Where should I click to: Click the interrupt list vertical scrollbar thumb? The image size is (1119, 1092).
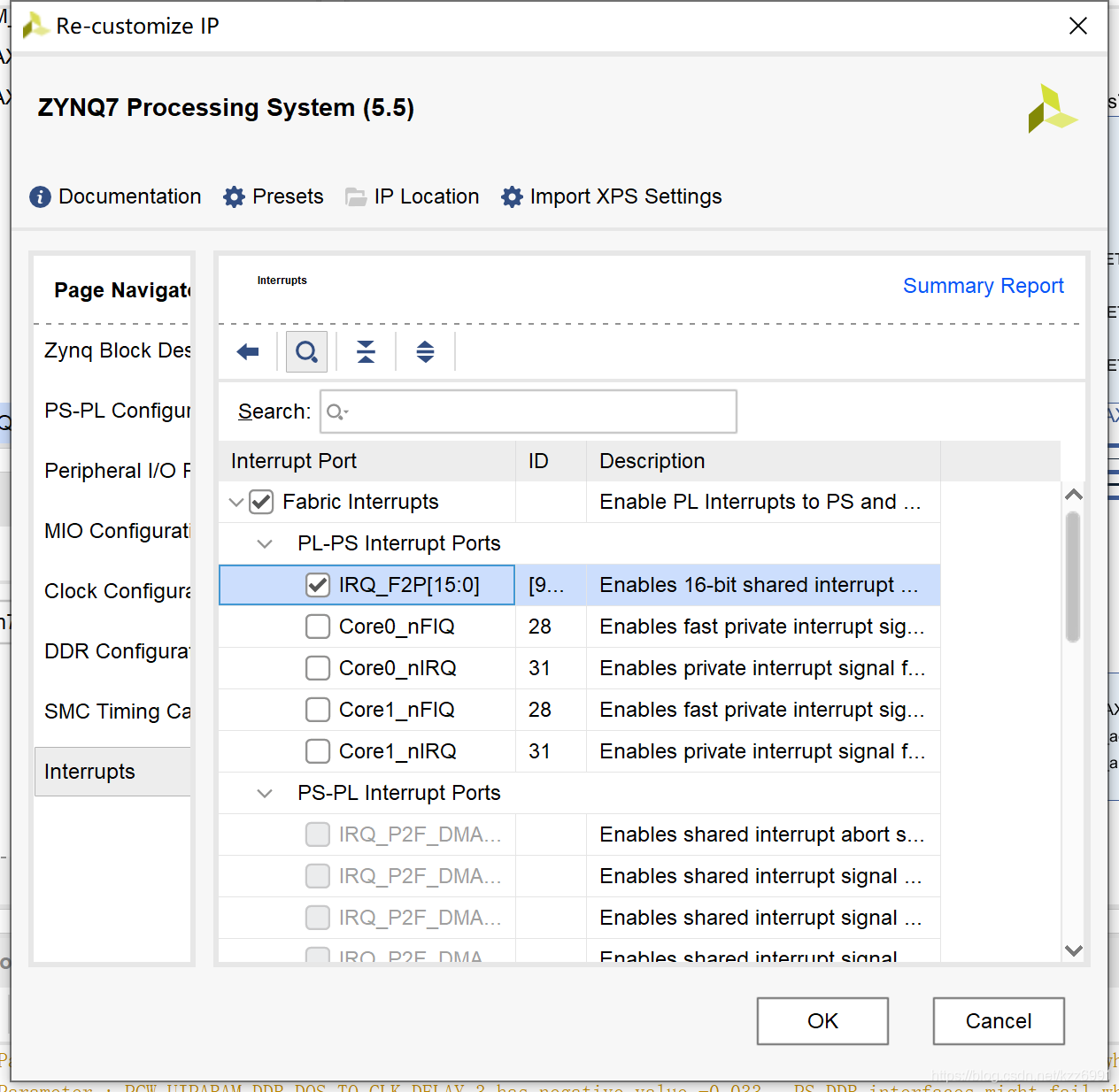1073,576
